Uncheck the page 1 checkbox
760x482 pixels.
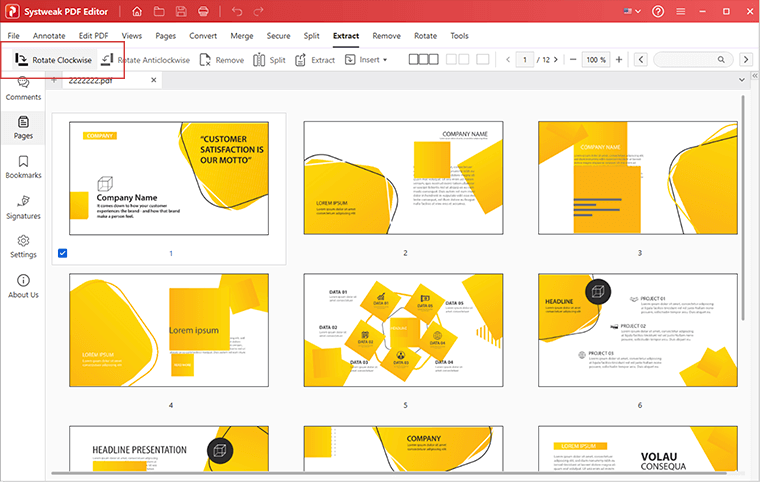pyautogui.click(x=63, y=253)
